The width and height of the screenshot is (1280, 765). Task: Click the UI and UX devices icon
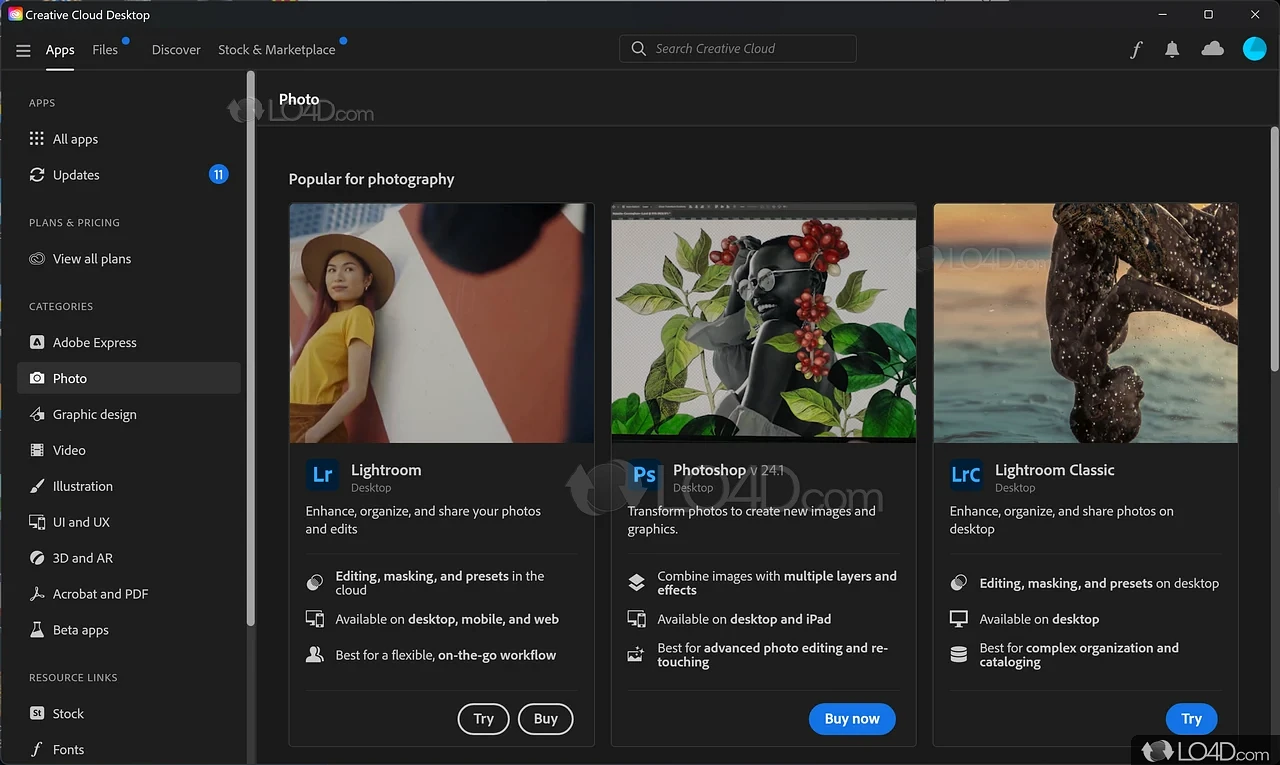point(37,523)
